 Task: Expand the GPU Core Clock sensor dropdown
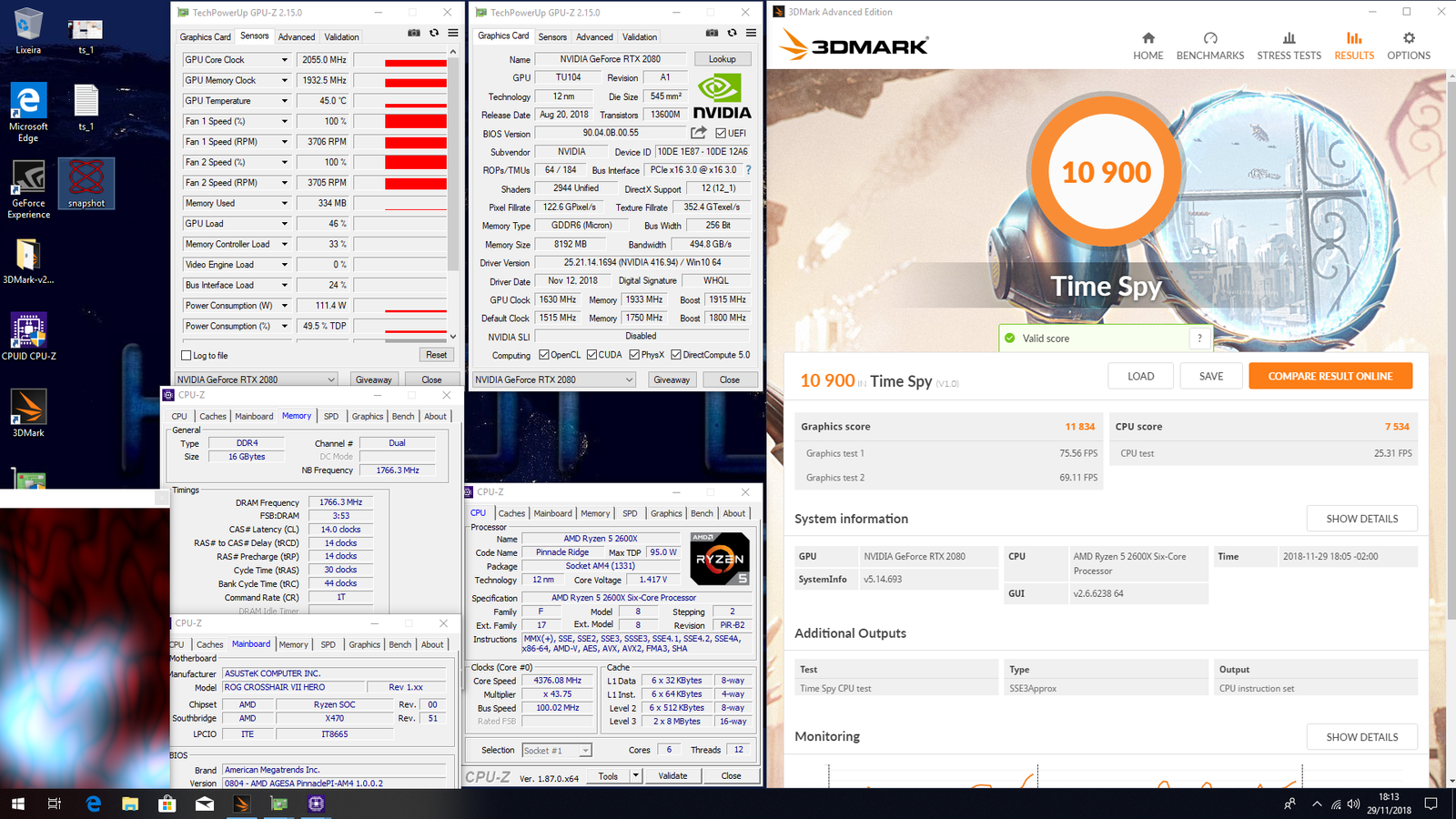284,60
